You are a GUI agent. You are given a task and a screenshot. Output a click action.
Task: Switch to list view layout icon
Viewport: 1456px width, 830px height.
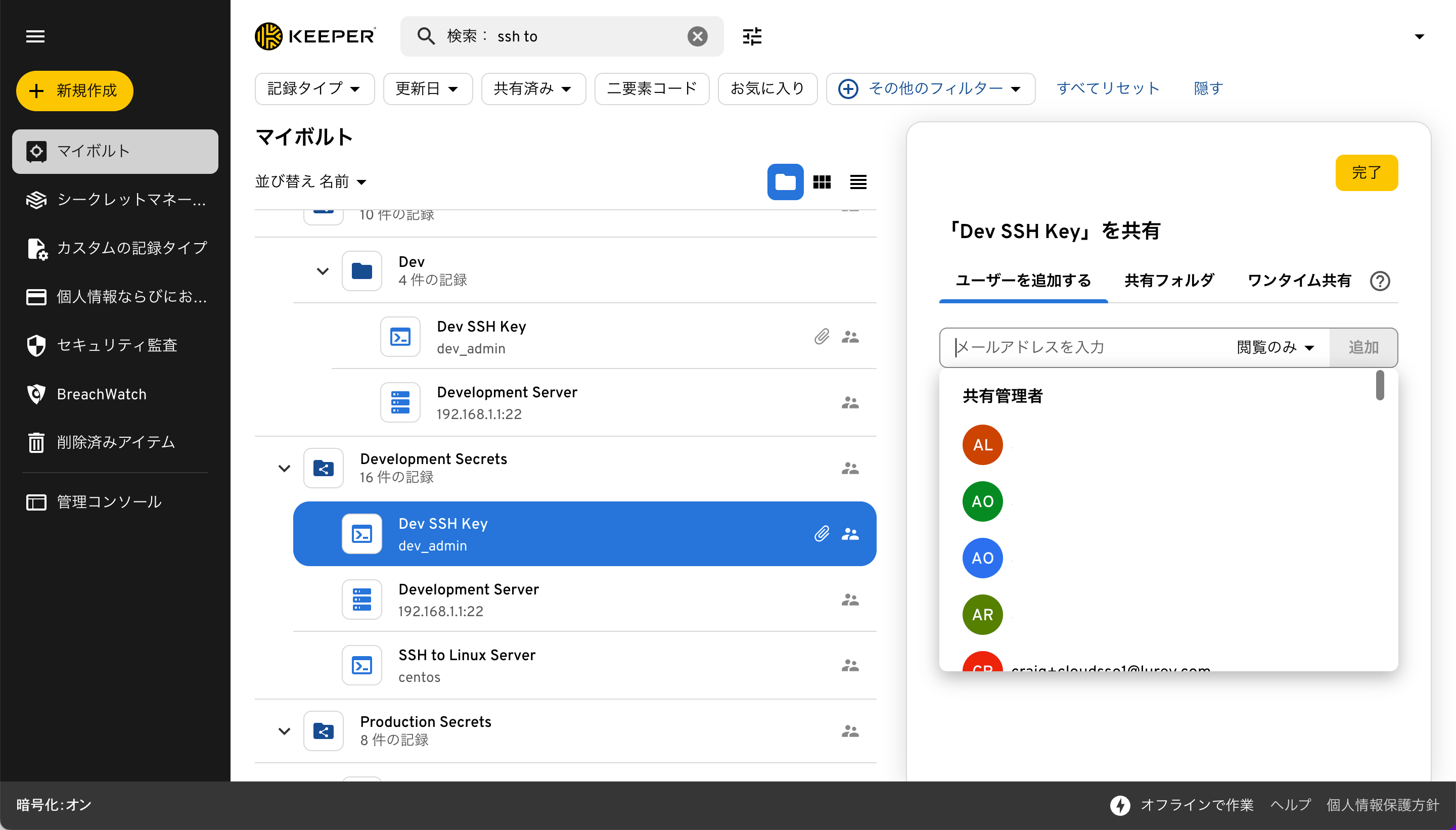point(858,182)
